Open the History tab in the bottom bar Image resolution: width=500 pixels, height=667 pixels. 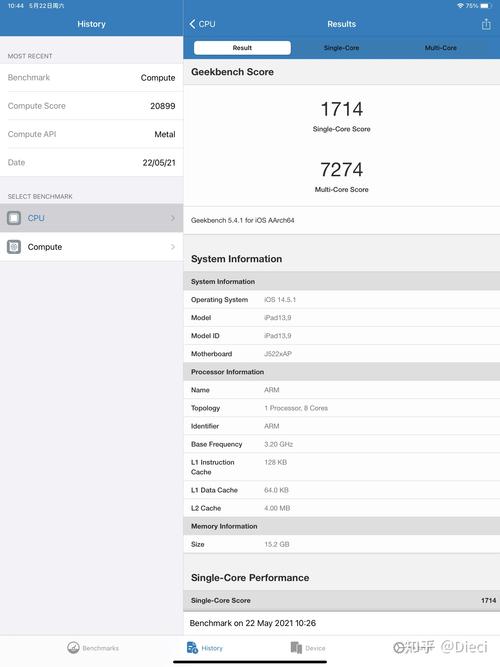click(205, 648)
